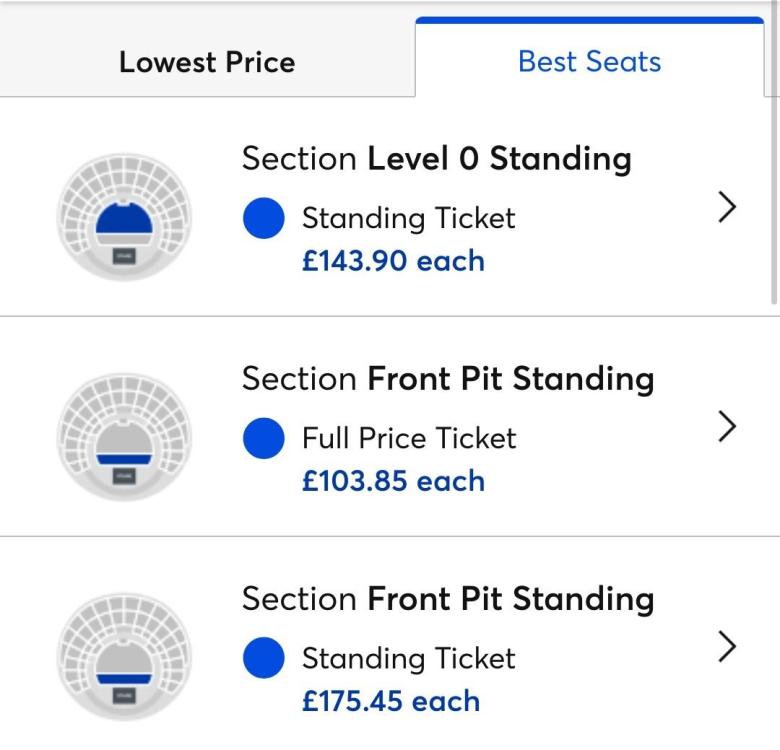Expand the Level 0 Standing row with the chevron
This screenshot has width=780, height=750.
click(728, 207)
